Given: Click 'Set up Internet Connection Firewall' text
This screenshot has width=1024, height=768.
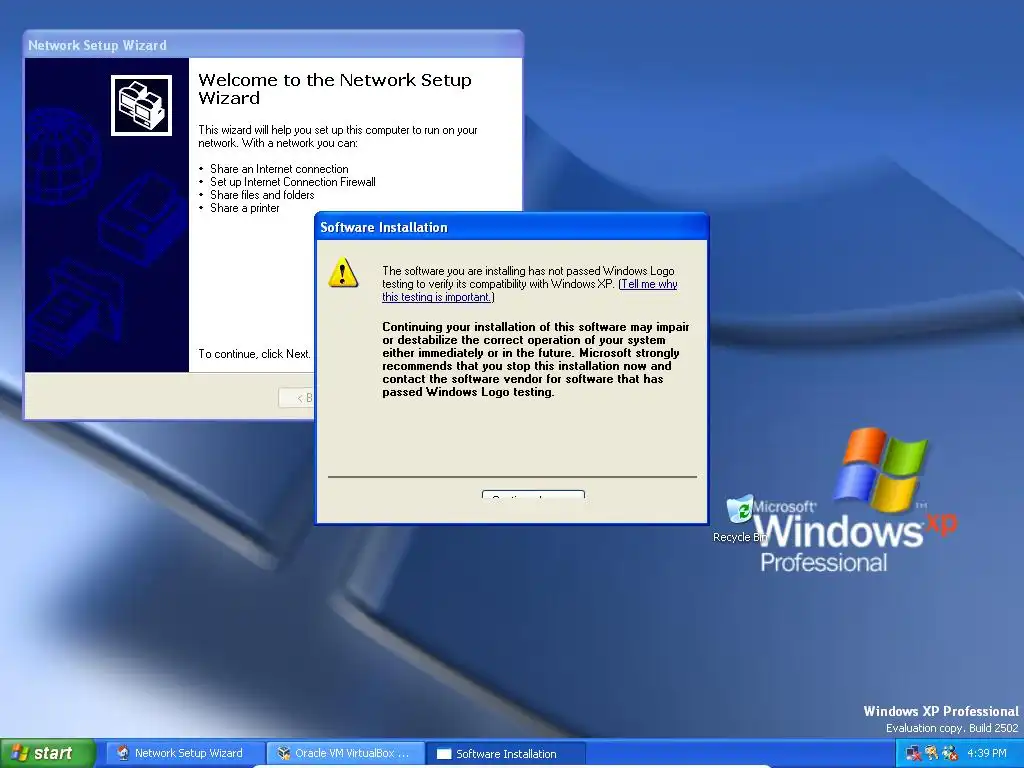Looking at the screenshot, I should [x=293, y=182].
